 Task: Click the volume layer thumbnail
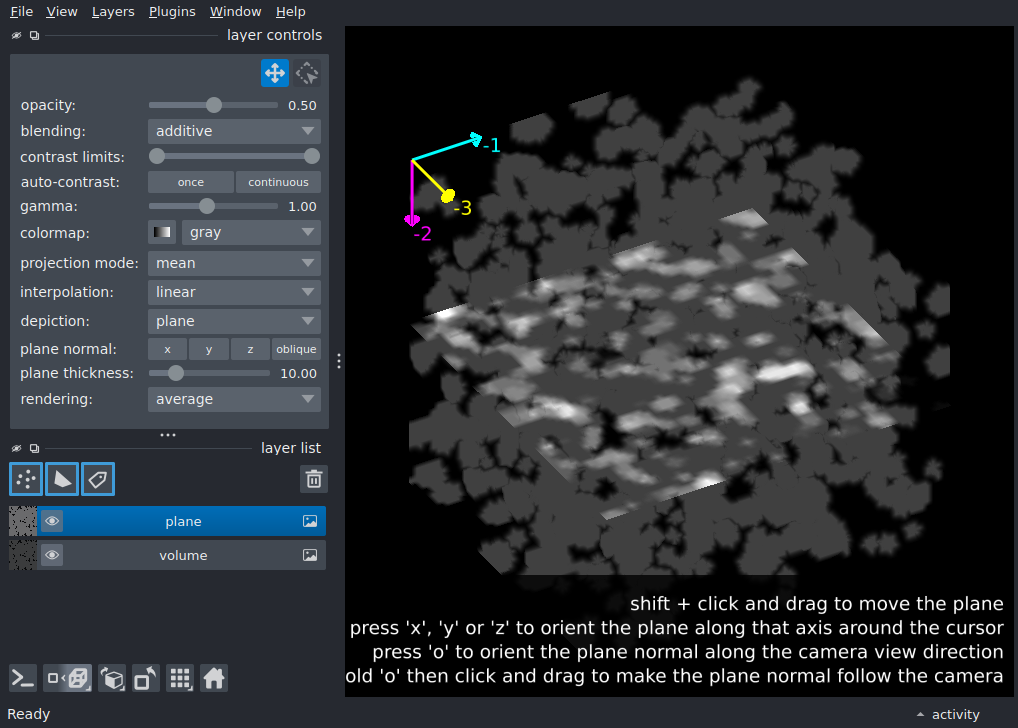(x=23, y=555)
